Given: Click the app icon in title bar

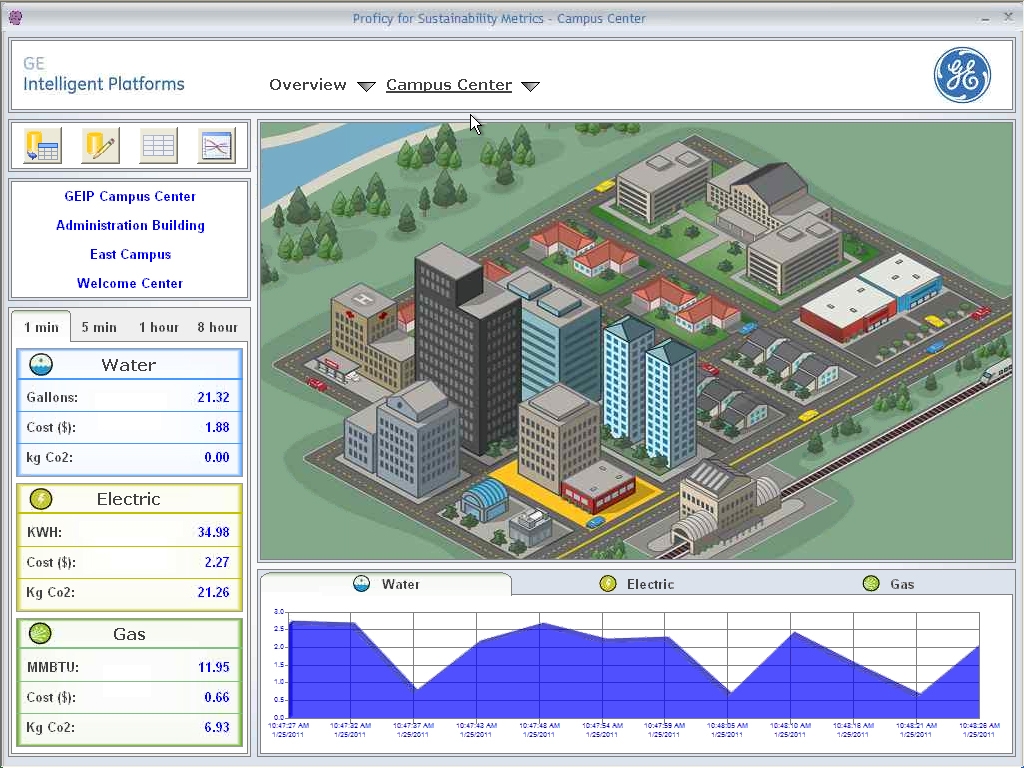Looking at the screenshot, I should pos(15,18).
